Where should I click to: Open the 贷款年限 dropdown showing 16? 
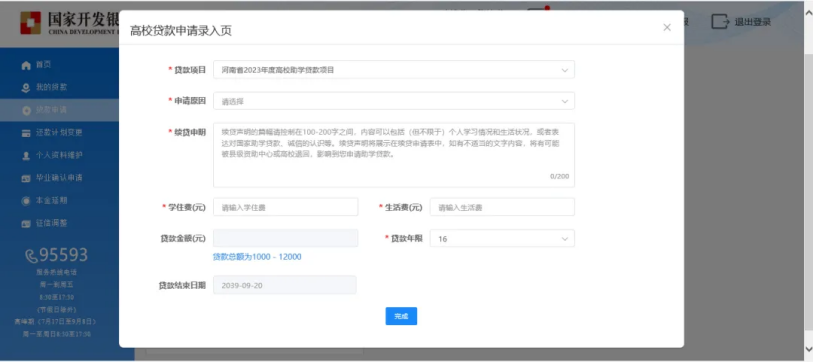pyautogui.click(x=502, y=238)
